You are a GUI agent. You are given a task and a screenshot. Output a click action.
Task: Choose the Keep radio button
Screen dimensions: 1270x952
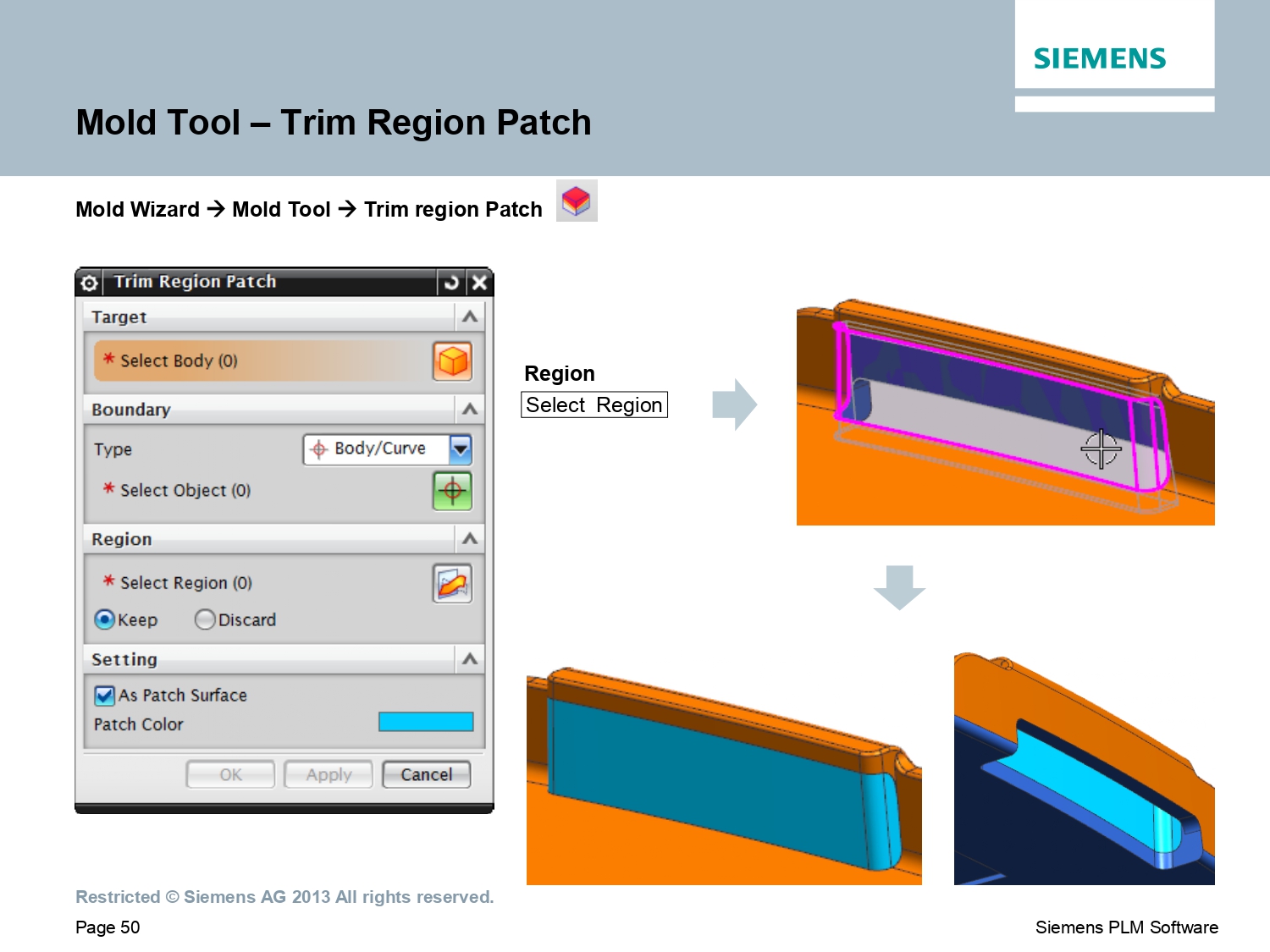pos(104,619)
